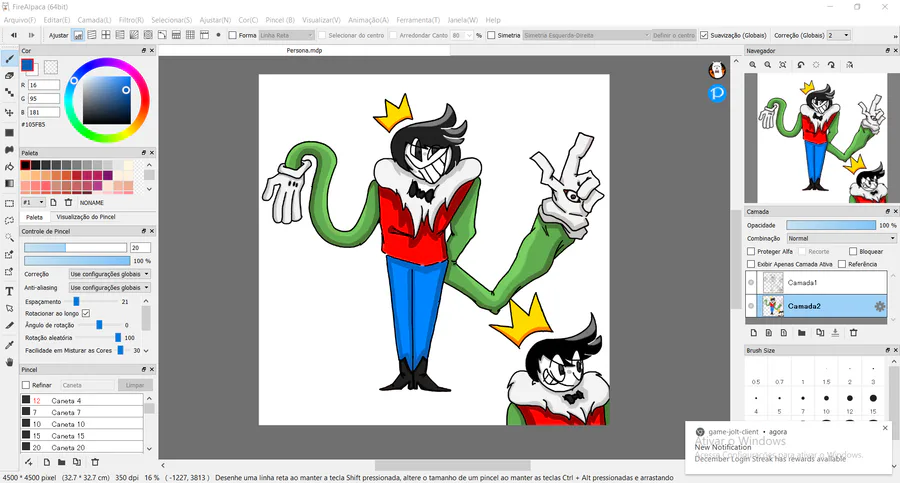Delete the selected layer with trash icon

(854, 333)
